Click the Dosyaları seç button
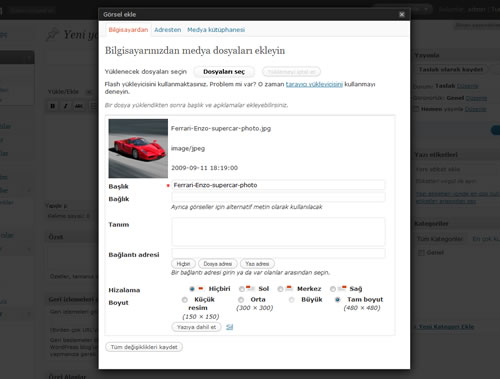 (224, 72)
